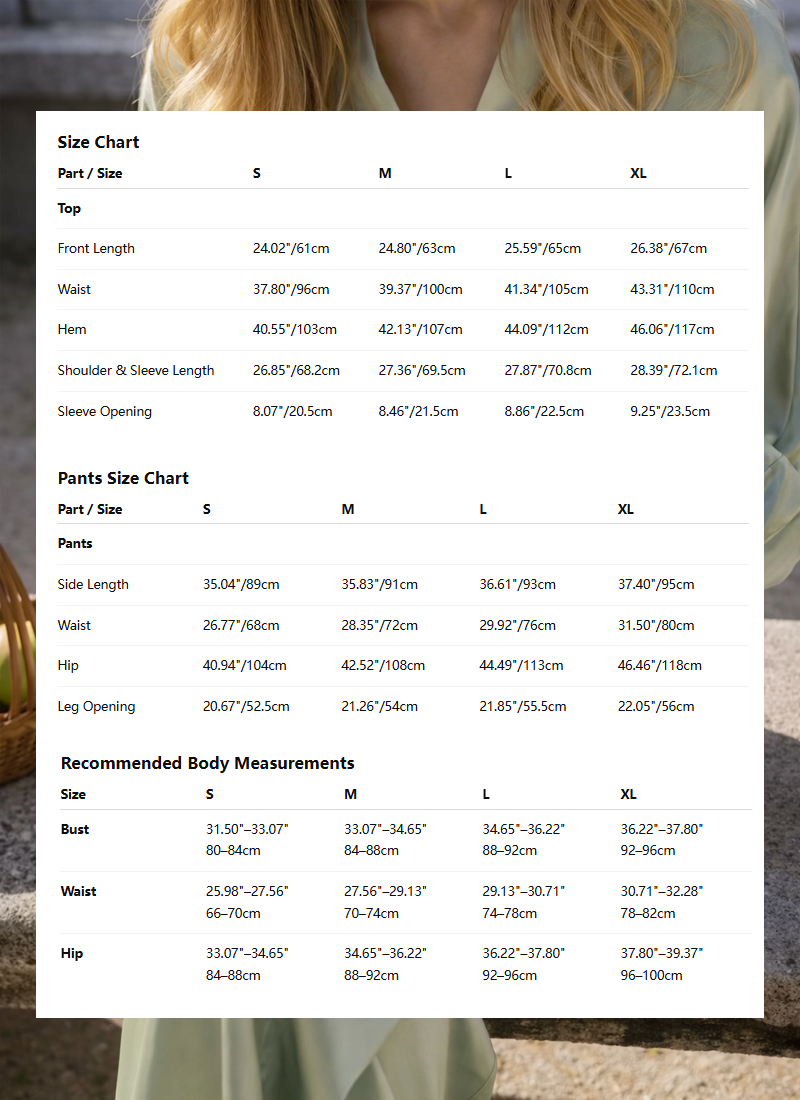Click the 35.83"/91cm side length value
800x1100 pixels.
380,584
